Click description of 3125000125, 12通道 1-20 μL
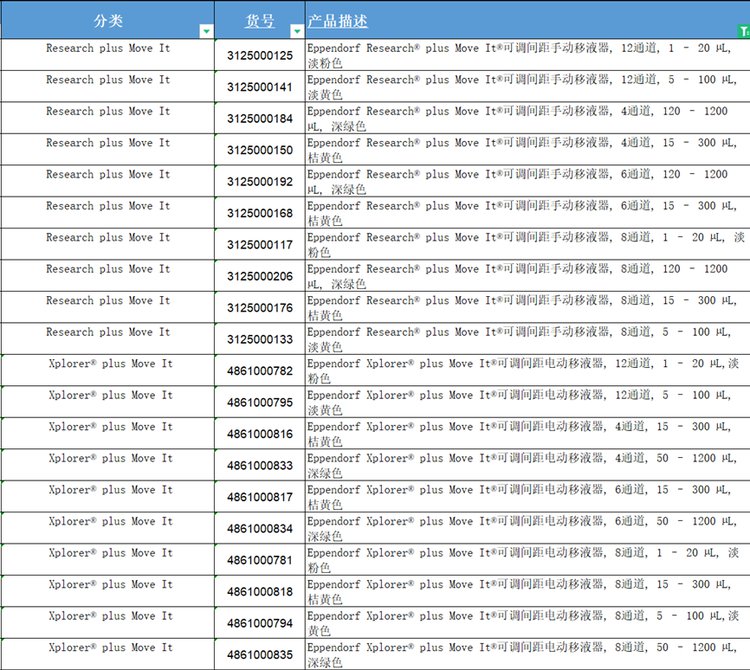The height and width of the screenshot is (670, 750). 528,55
